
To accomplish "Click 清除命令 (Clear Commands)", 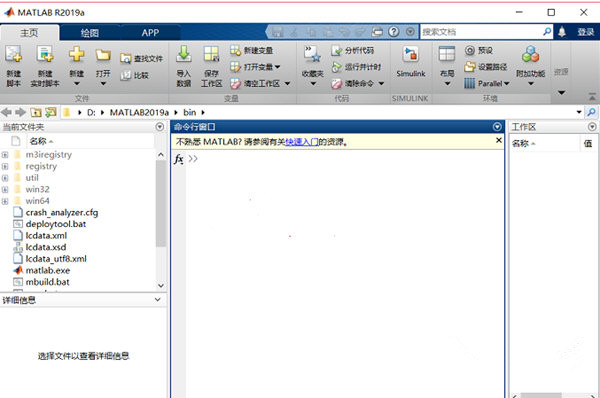I will click(353, 83).
